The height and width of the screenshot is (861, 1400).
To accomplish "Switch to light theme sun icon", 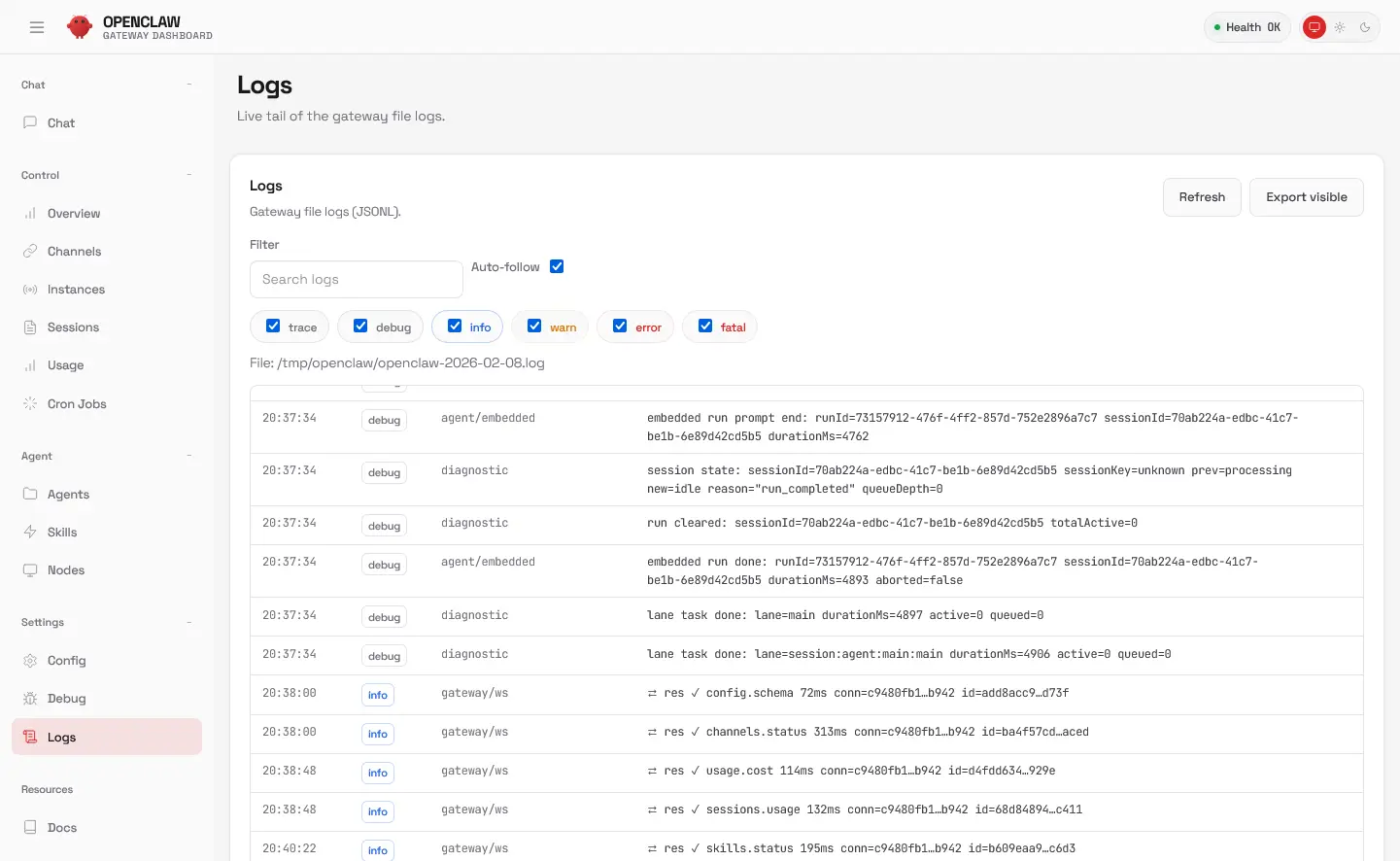I will pyautogui.click(x=1340, y=27).
